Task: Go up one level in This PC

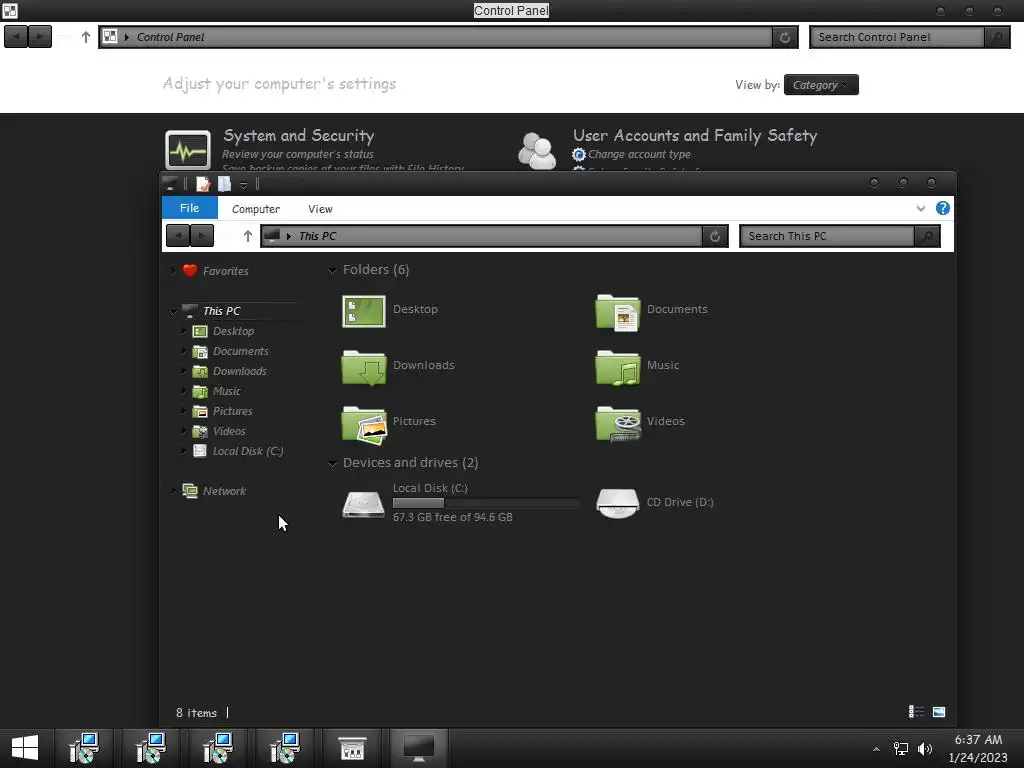Action: (x=248, y=236)
